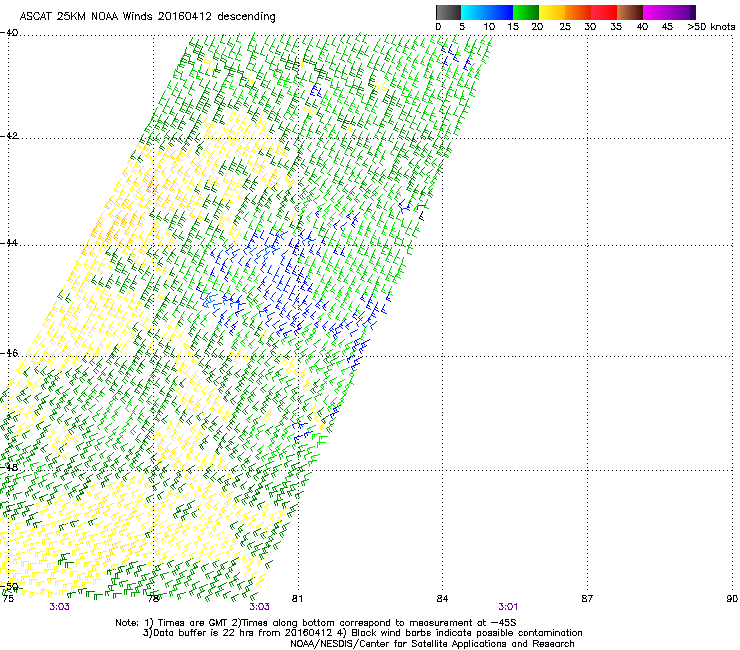The image size is (740, 650).
Task: Click the red 30-35 knots color swatch
Action: tap(604, 12)
